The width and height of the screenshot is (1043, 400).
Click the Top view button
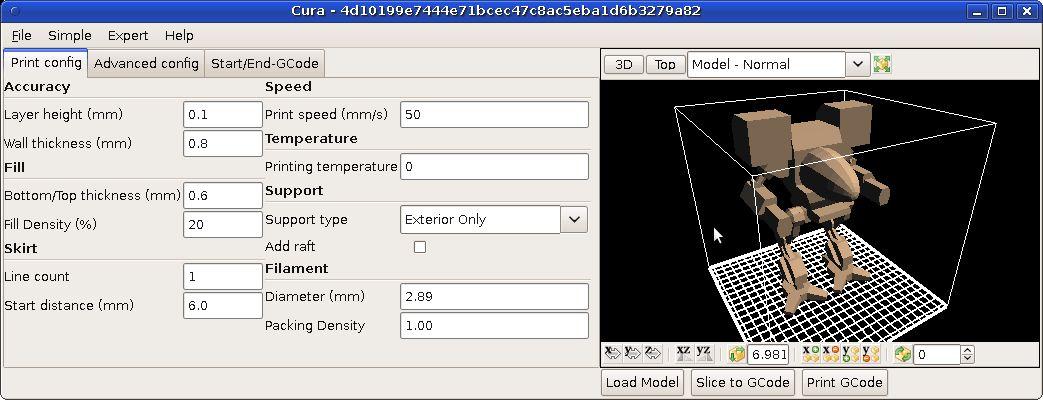pos(665,65)
